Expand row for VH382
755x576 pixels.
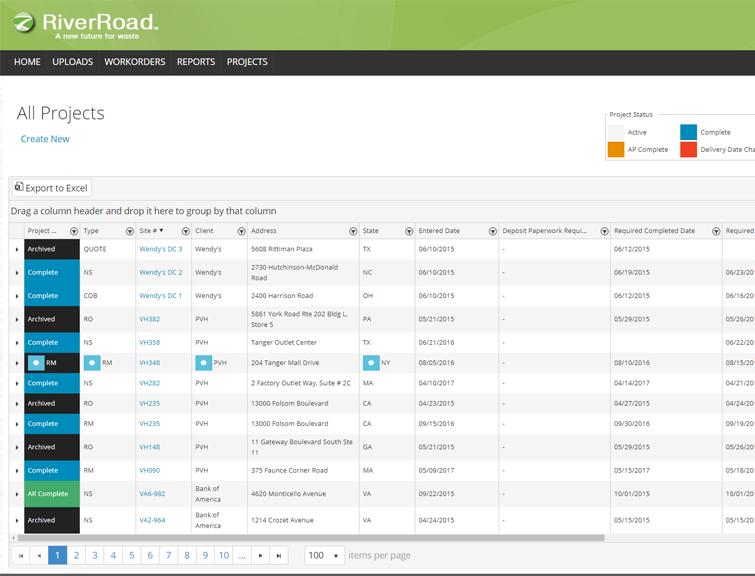[17, 319]
